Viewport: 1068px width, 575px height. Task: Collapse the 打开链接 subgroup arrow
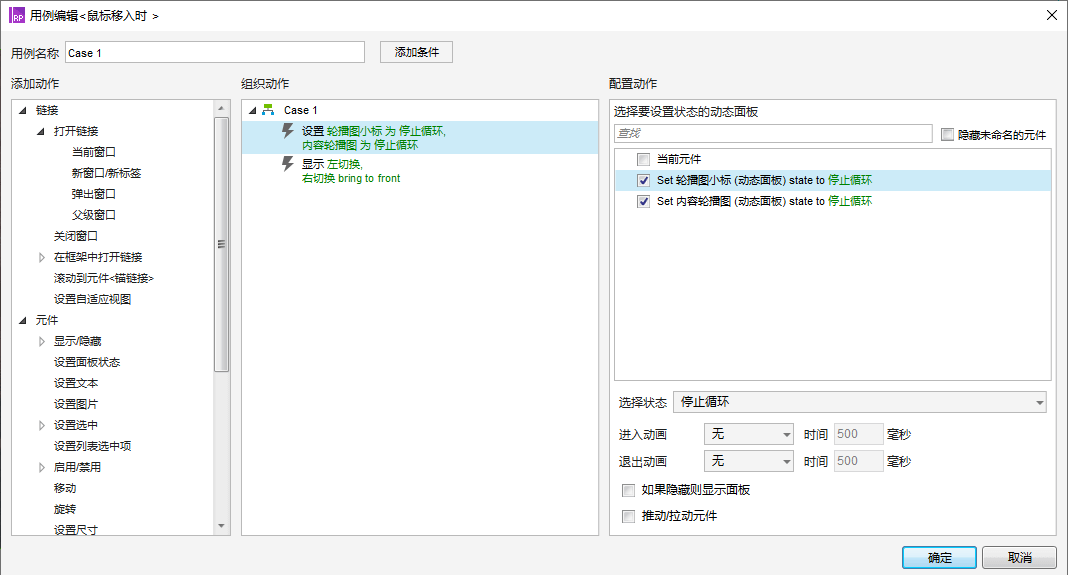[41, 131]
